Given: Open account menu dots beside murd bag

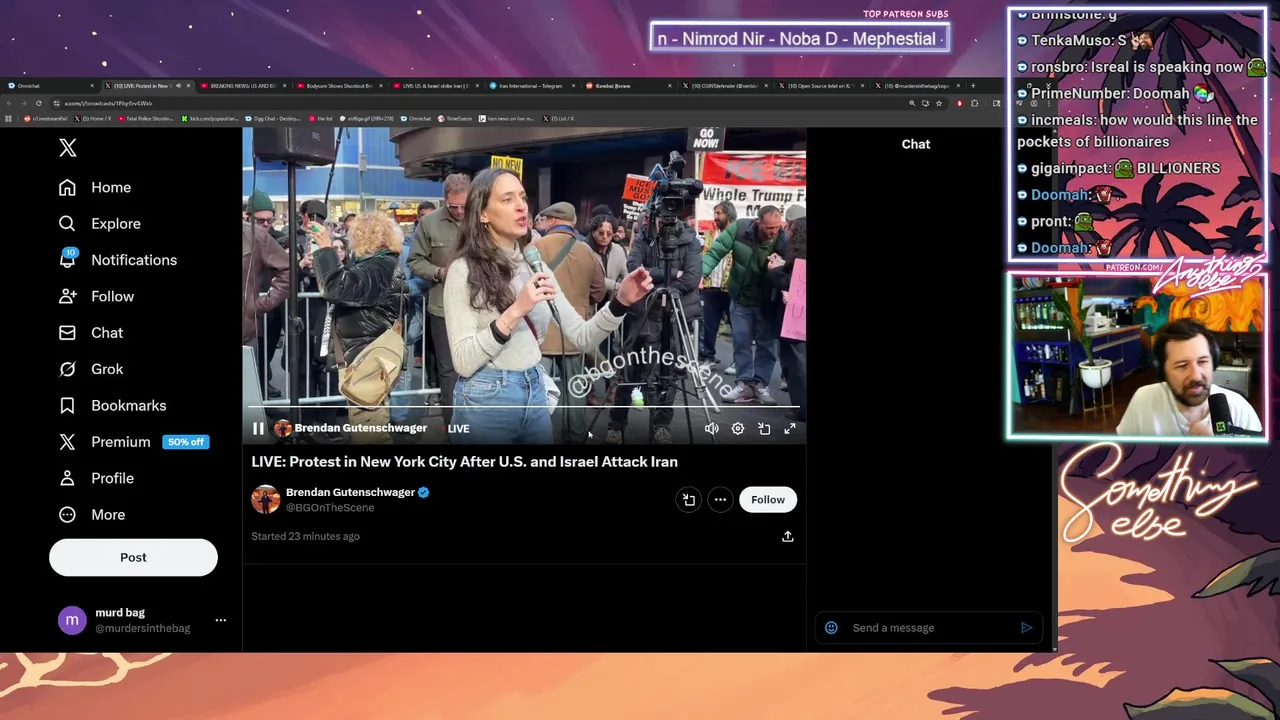Looking at the screenshot, I should click(x=221, y=620).
